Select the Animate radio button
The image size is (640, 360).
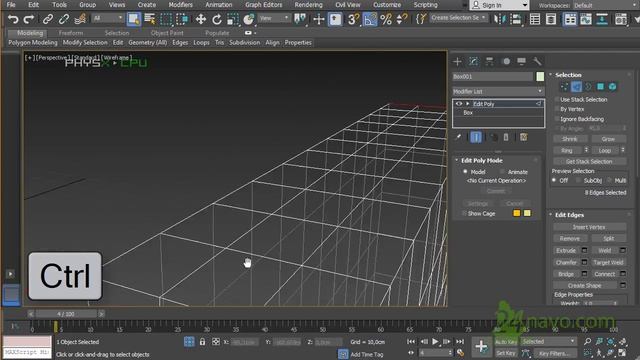coord(502,172)
